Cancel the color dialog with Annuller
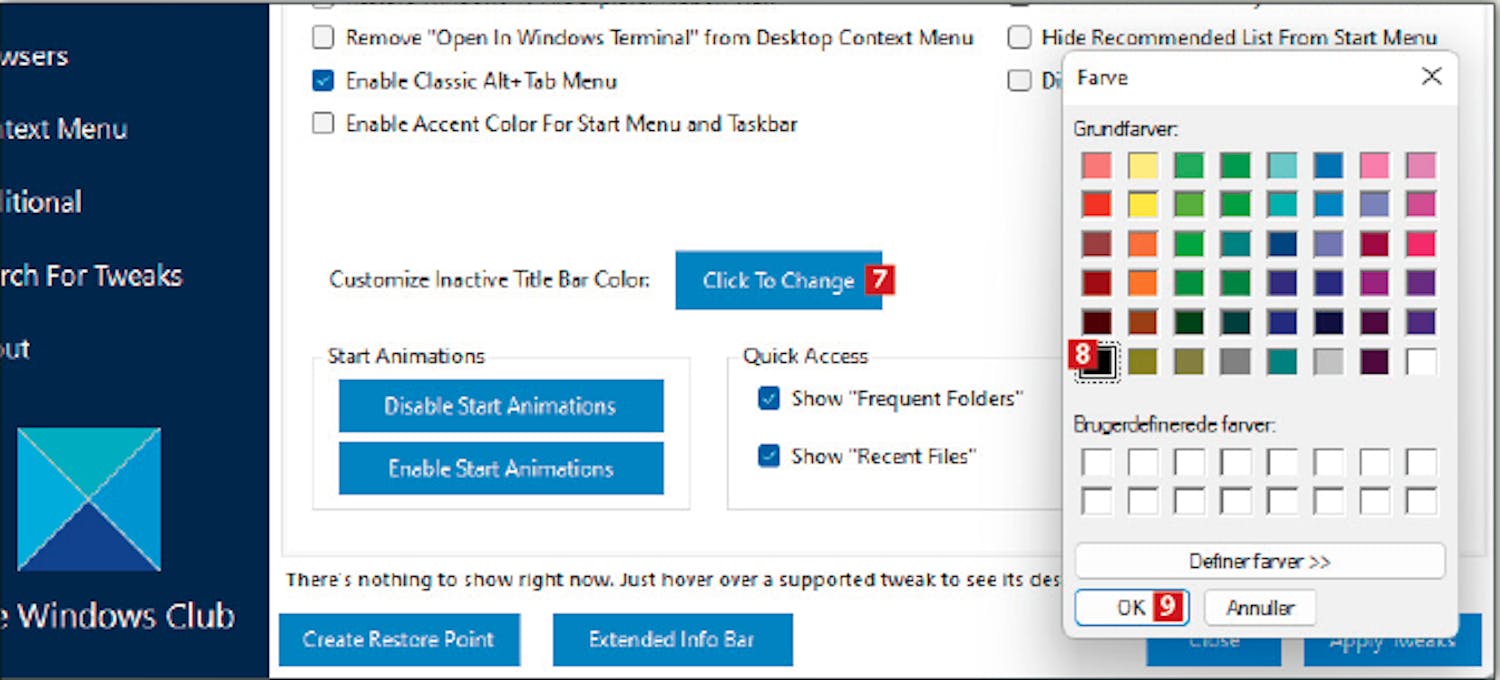Viewport: 1500px width, 680px height. click(1259, 608)
